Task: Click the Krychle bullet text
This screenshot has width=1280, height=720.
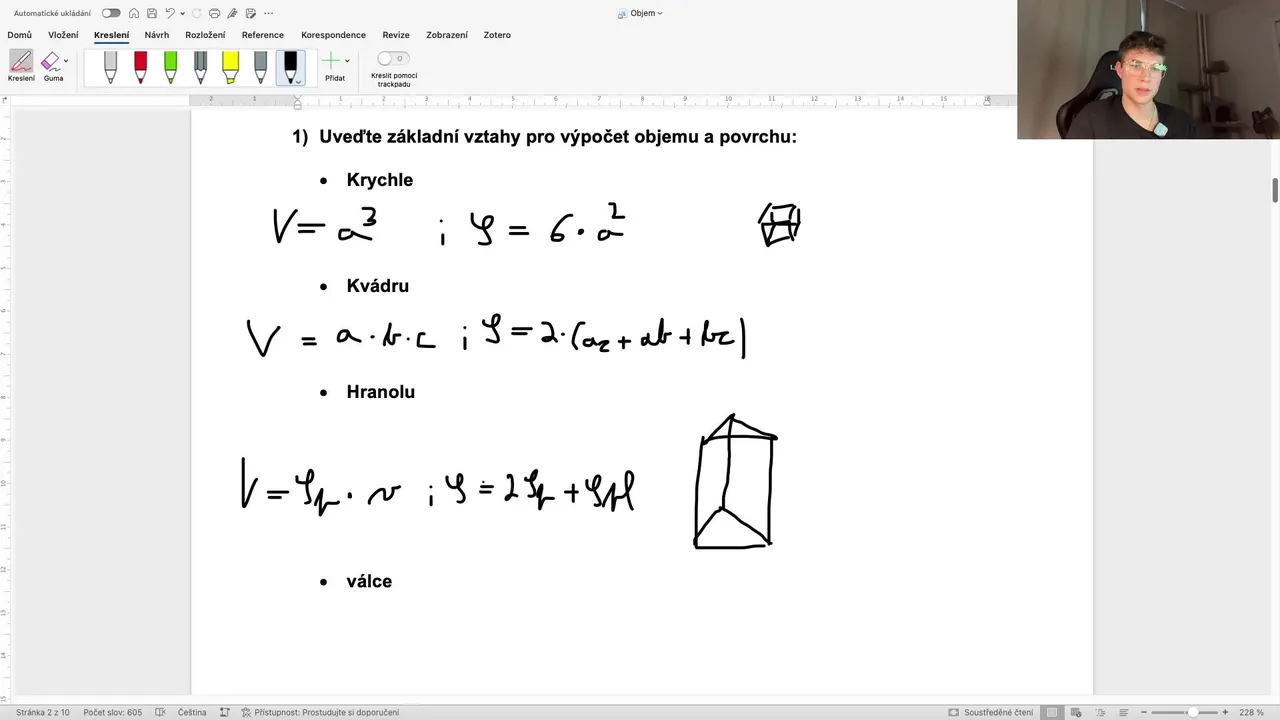Action: [x=380, y=180]
